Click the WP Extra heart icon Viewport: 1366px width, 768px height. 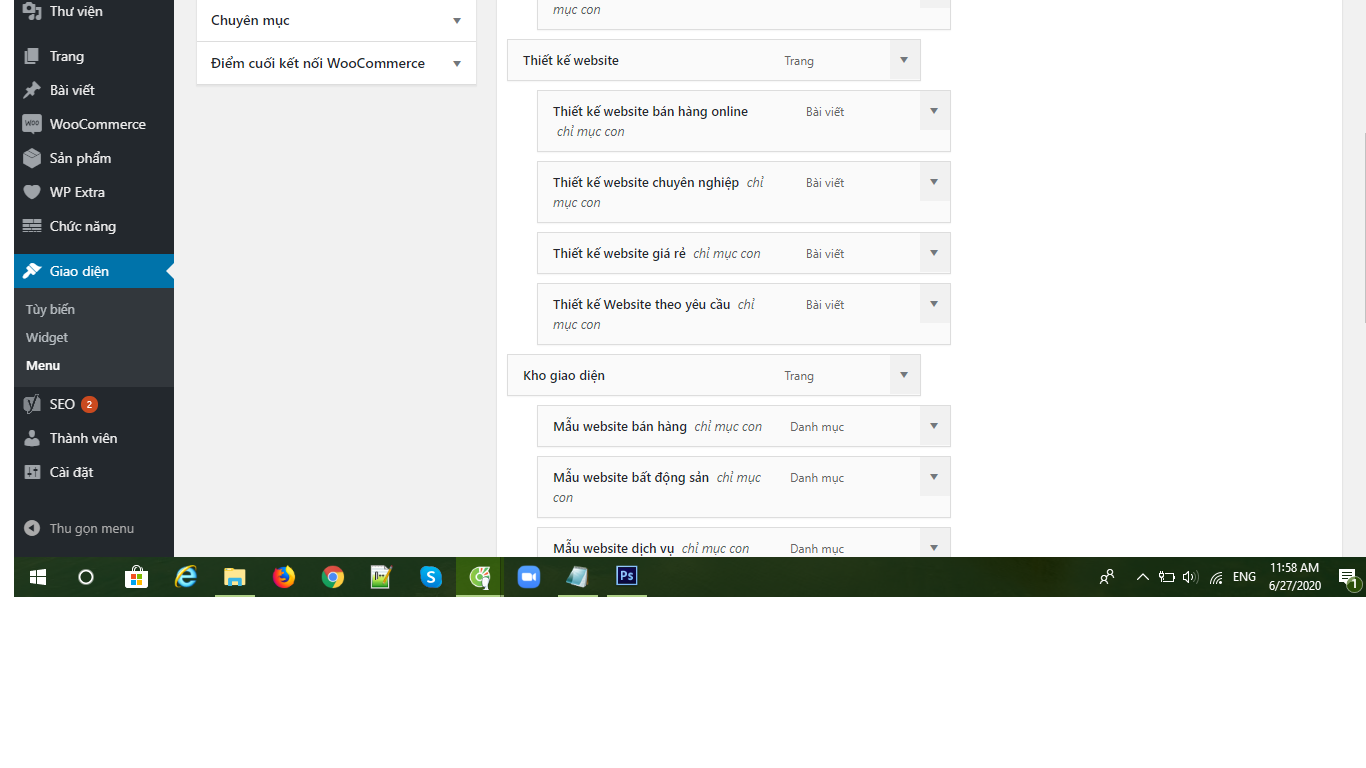point(32,192)
